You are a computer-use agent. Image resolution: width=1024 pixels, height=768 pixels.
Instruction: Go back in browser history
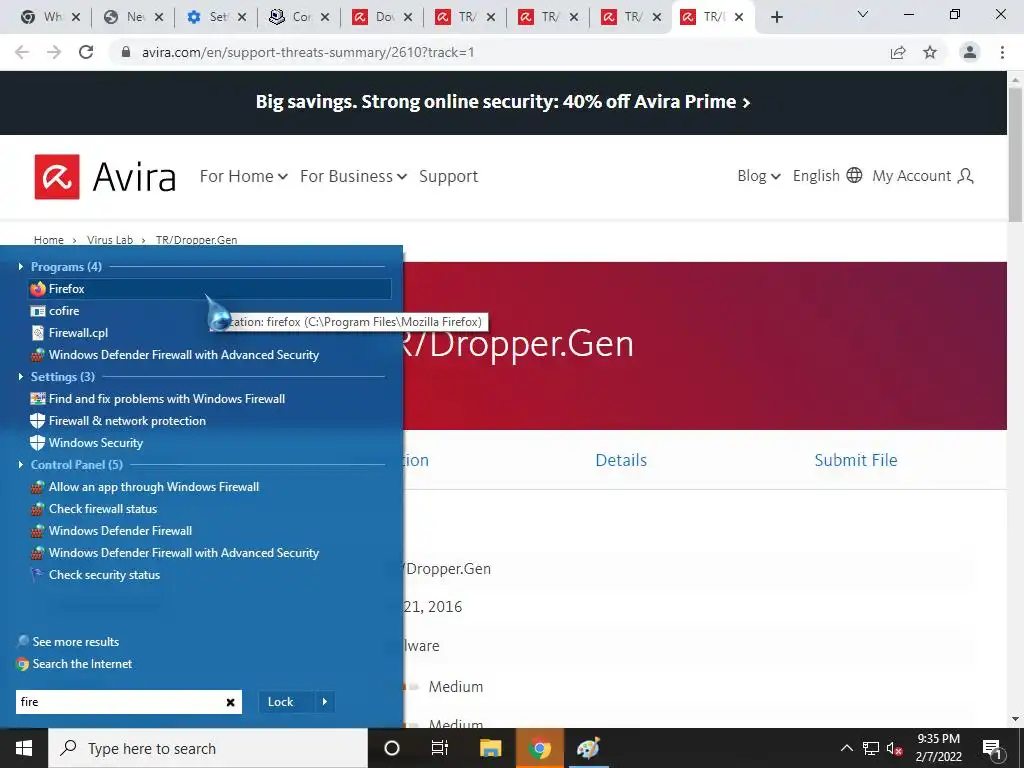click(22, 52)
